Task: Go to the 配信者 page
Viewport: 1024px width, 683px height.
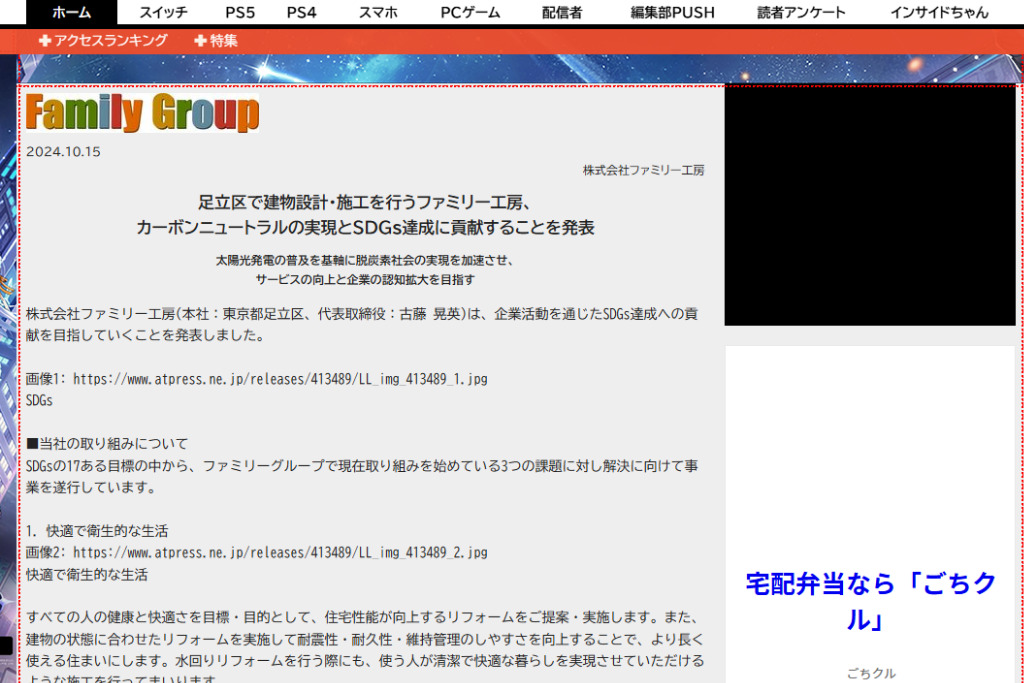Action: pos(562,12)
